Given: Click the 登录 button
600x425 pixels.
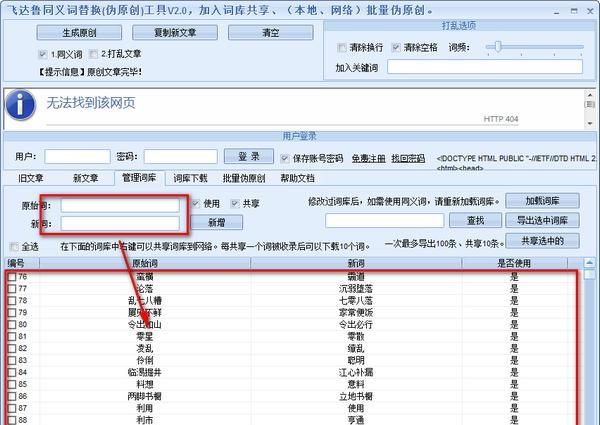Looking at the screenshot, I should coord(249,156).
